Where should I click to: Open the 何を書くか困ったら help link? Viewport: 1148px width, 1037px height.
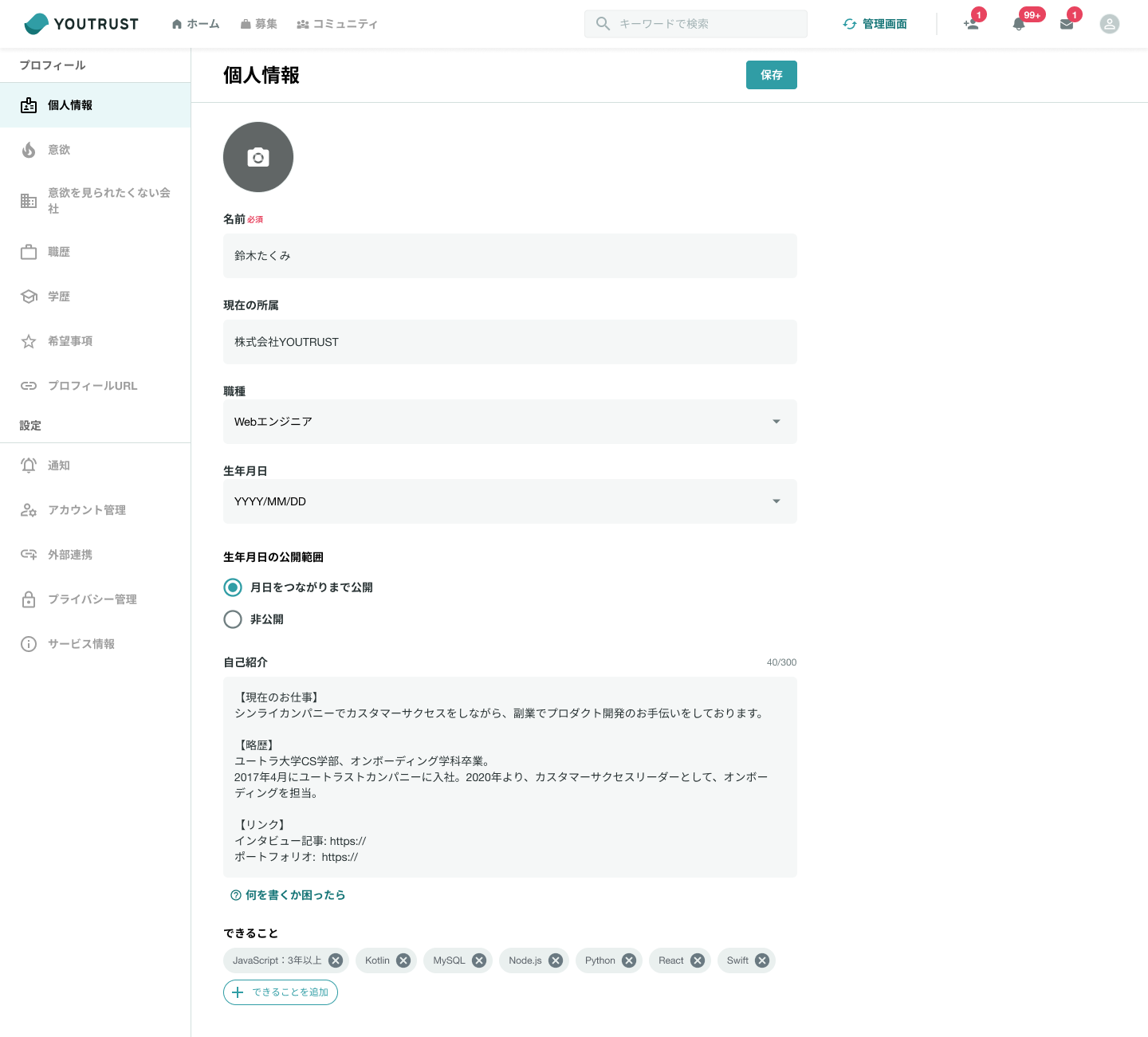pyautogui.click(x=288, y=895)
